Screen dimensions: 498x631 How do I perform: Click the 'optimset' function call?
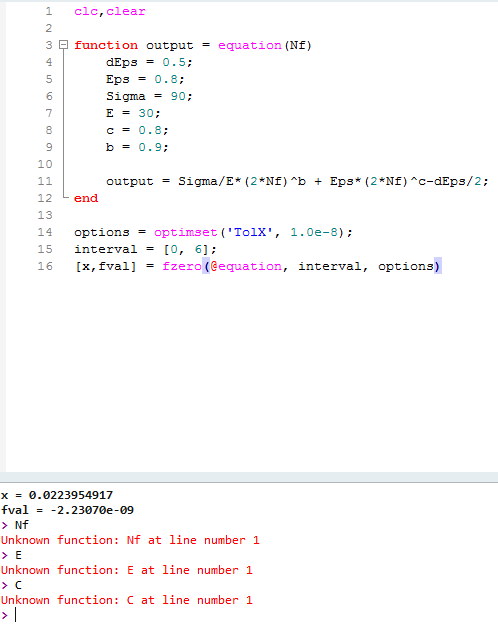(x=186, y=232)
